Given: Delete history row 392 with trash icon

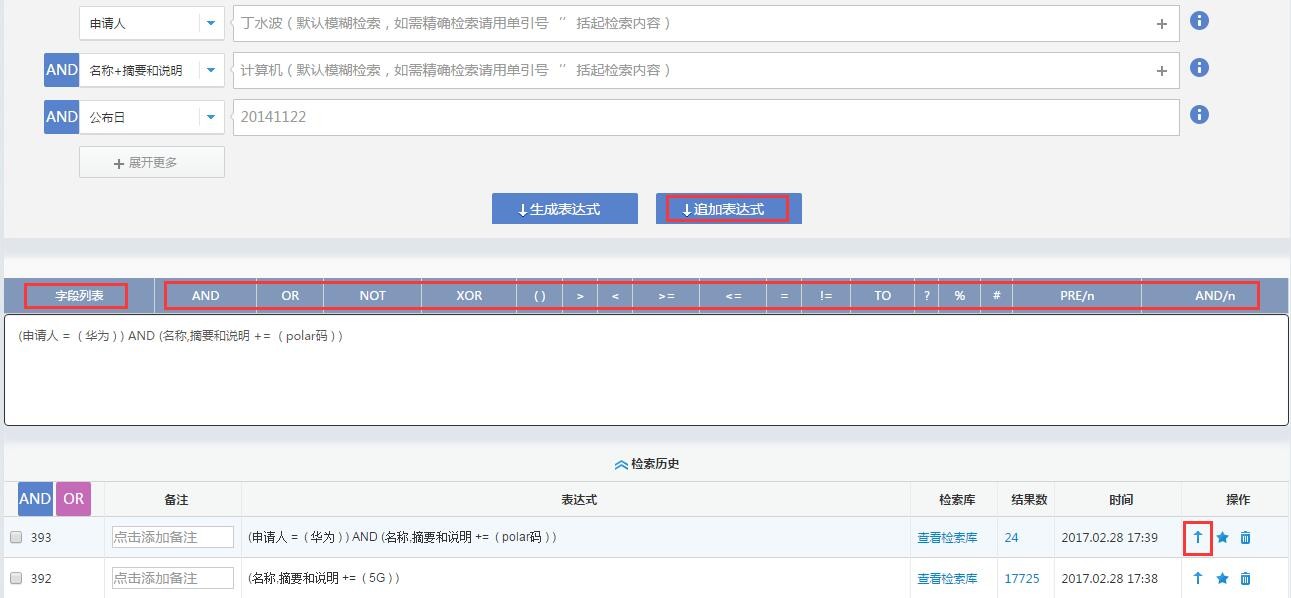Looking at the screenshot, I should [1245, 578].
